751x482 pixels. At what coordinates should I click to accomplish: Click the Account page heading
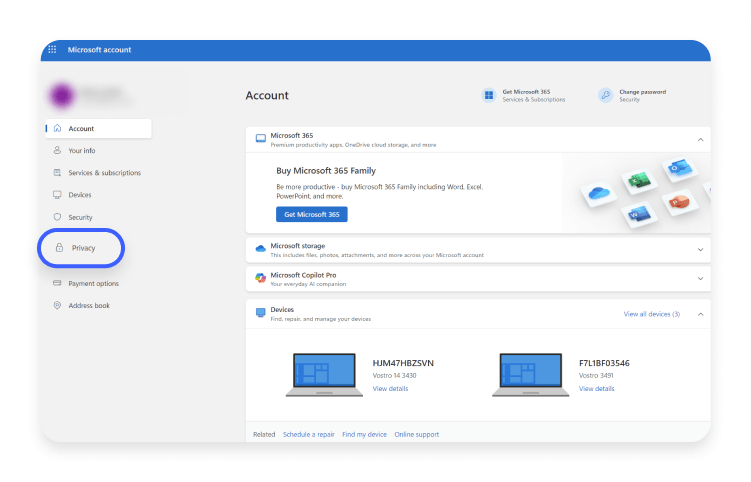click(267, 95)
